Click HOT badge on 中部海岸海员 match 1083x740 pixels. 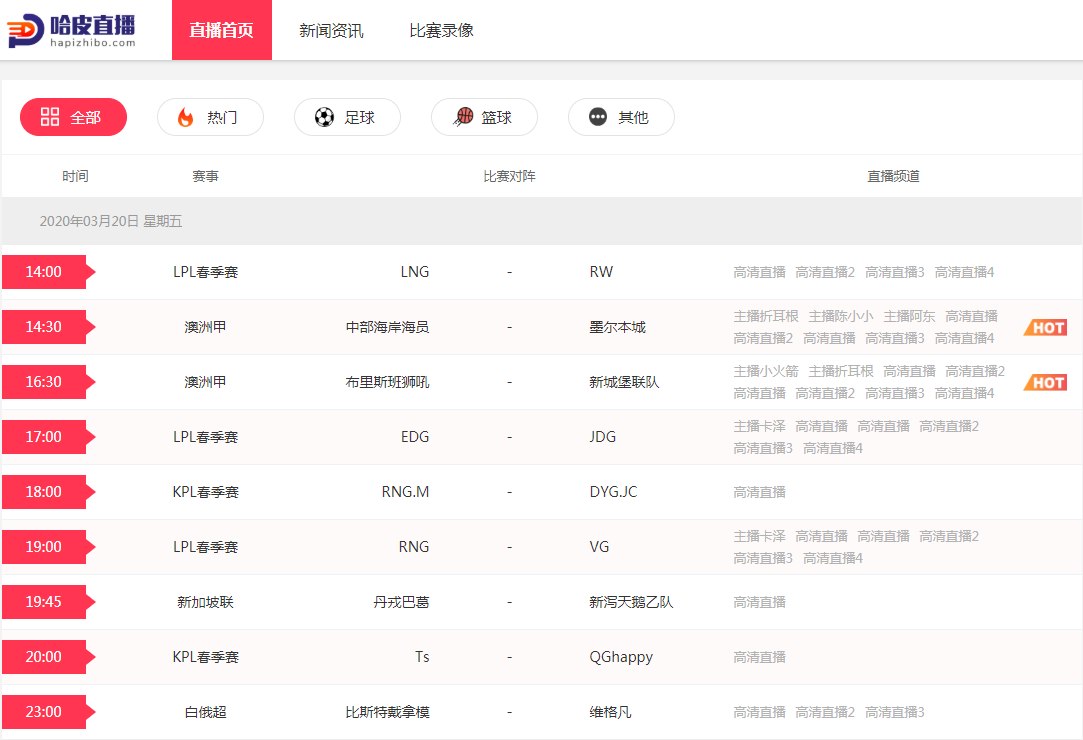1045,327
